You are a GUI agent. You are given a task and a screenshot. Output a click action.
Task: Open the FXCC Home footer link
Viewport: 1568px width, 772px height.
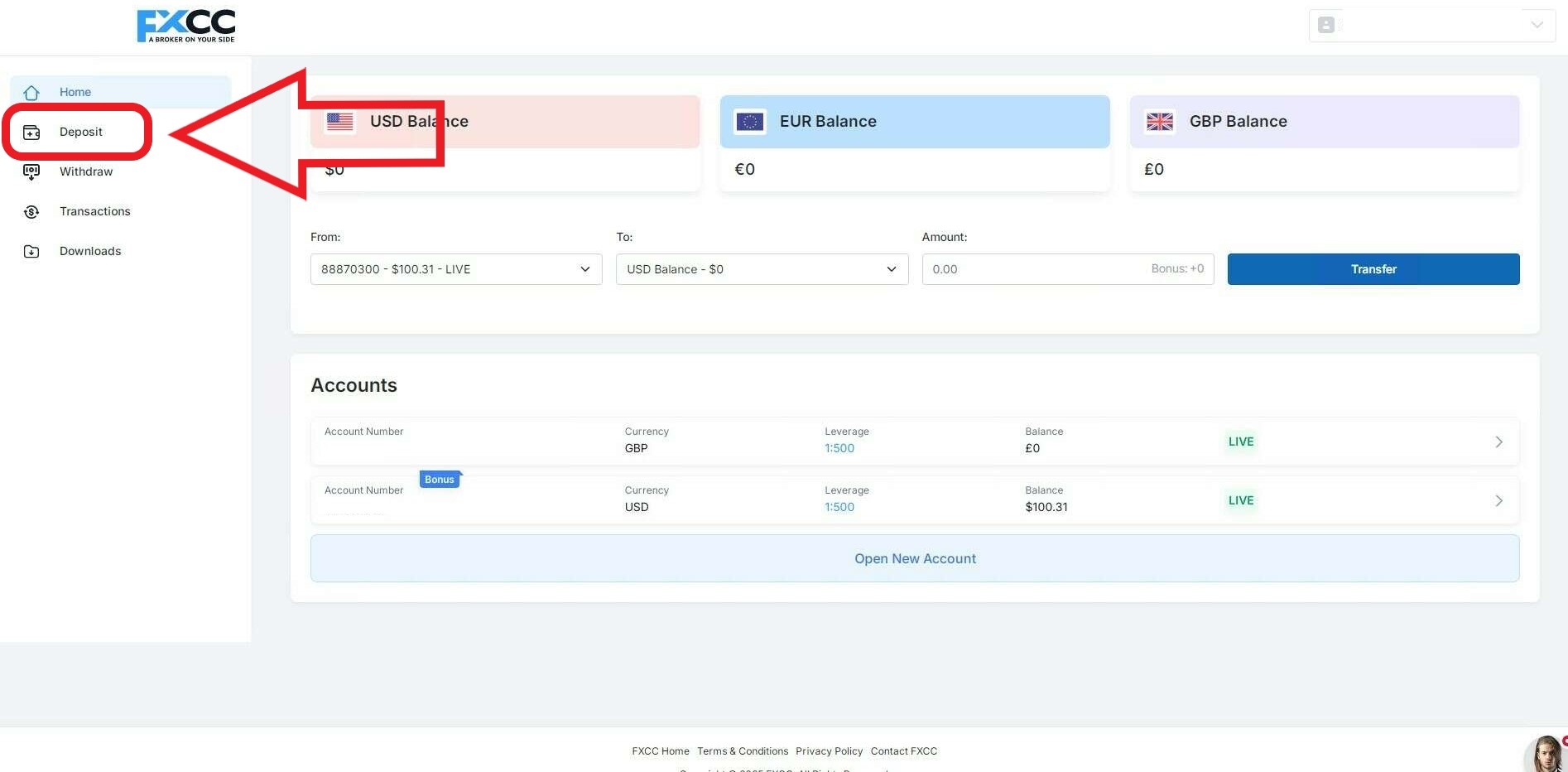[661, 751]
